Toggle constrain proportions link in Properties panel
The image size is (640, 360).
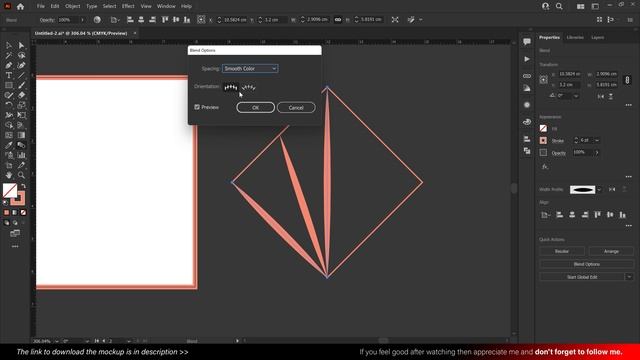[x=627, y=80]
